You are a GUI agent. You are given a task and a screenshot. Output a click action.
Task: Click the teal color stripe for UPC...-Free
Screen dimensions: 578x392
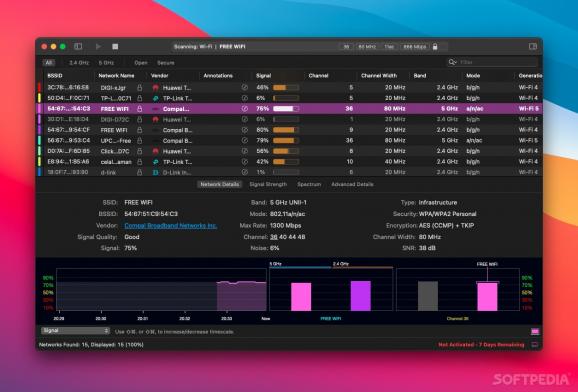pyautogui.click(x=39, y=141)
